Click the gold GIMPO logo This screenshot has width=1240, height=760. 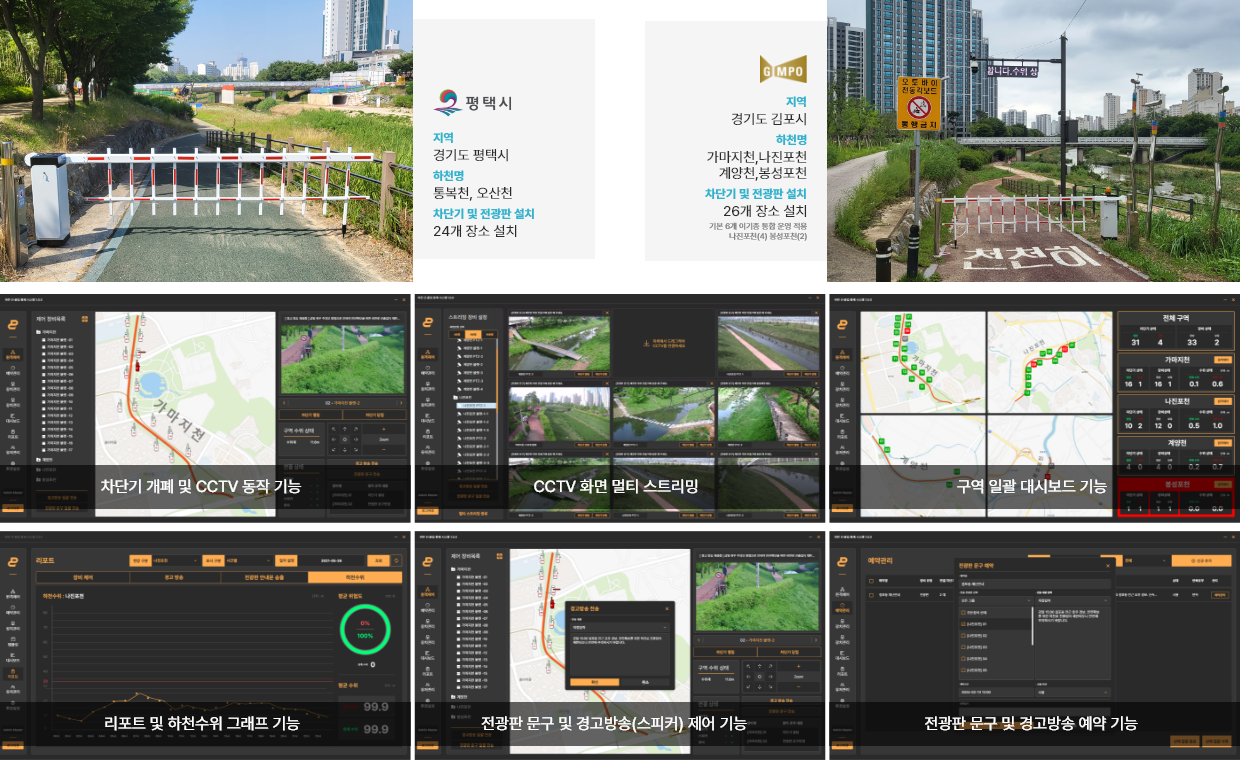pos(782,69)
